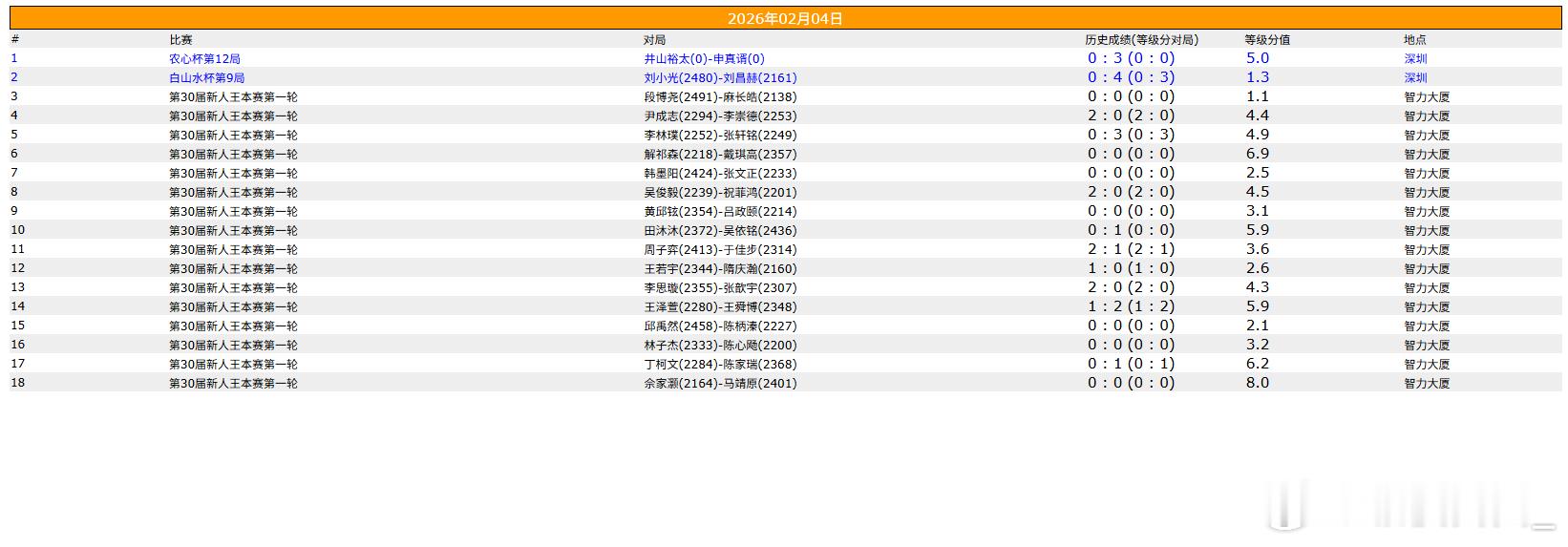The height and width of the screenshot is (547, 1568).
Task: Click the rating value 1.3 in row 2
Action: [x=1258, y=77]
